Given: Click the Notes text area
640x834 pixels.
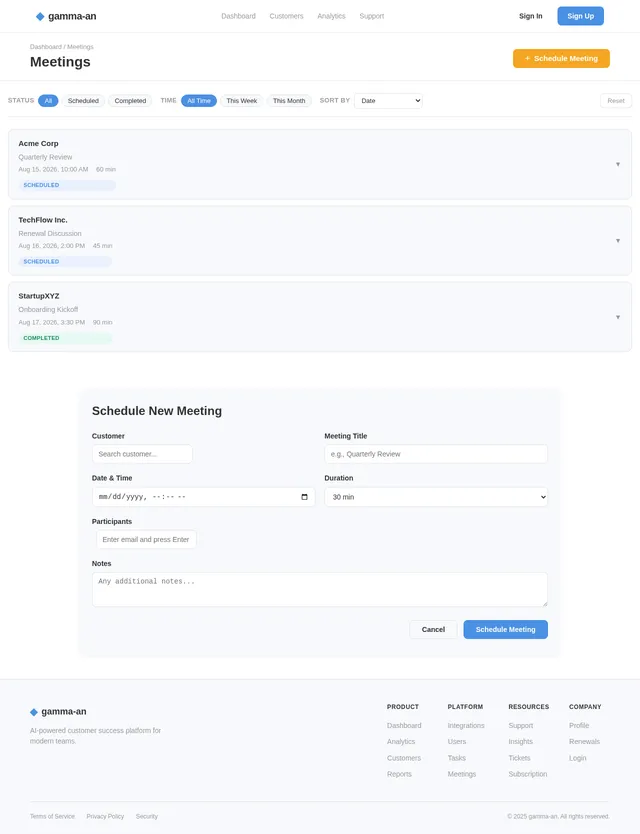Looking at the screenshot, I should pyautogui.click(x=320, y=589).
